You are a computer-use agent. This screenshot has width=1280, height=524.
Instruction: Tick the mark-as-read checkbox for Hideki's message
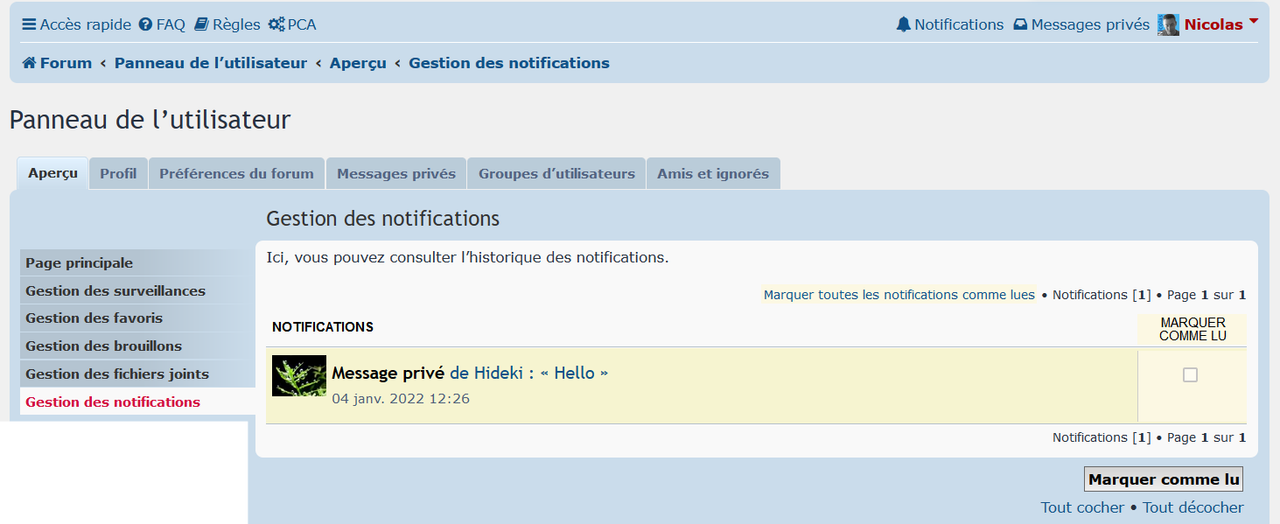(x=1190, y=375)
